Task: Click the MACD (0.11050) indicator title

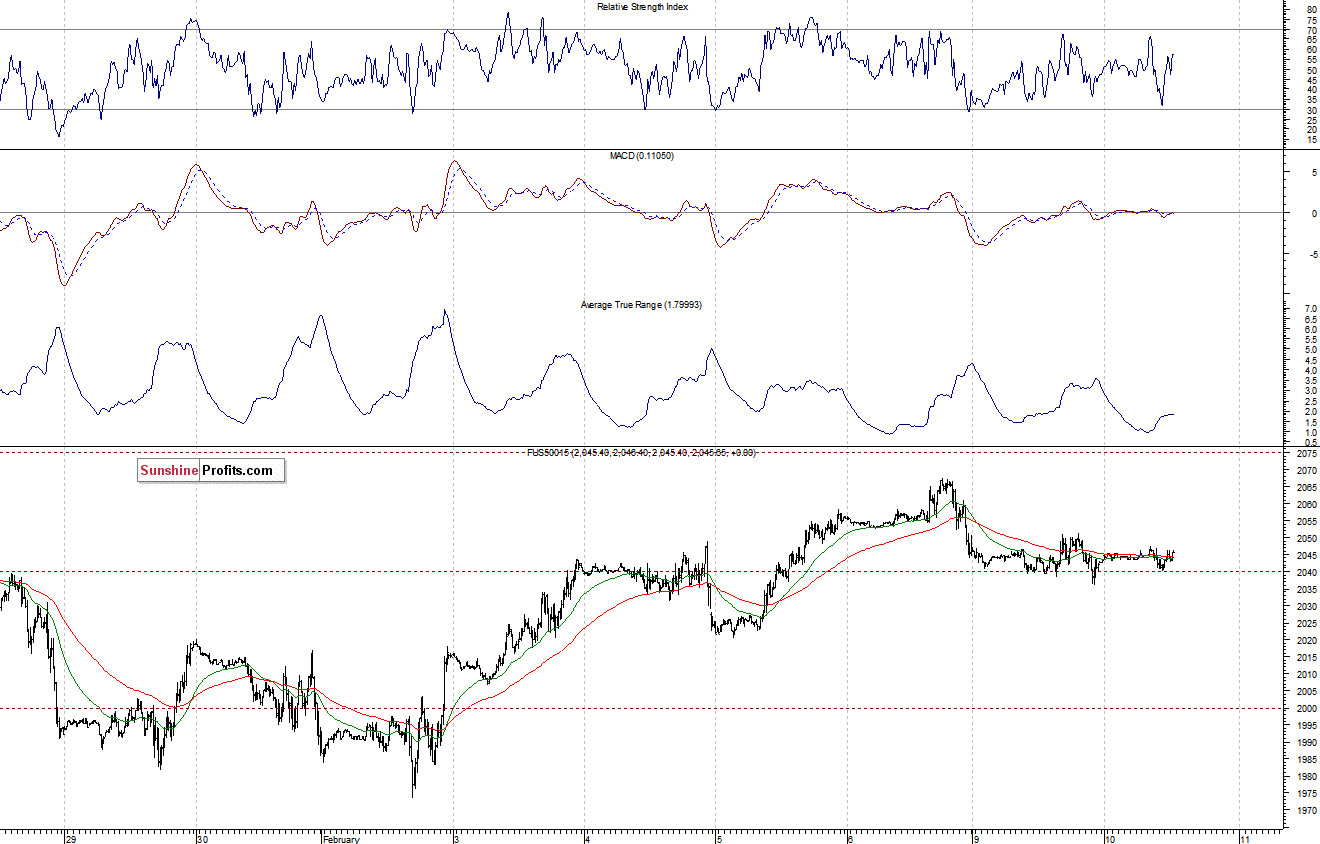Action: (641, 156)
